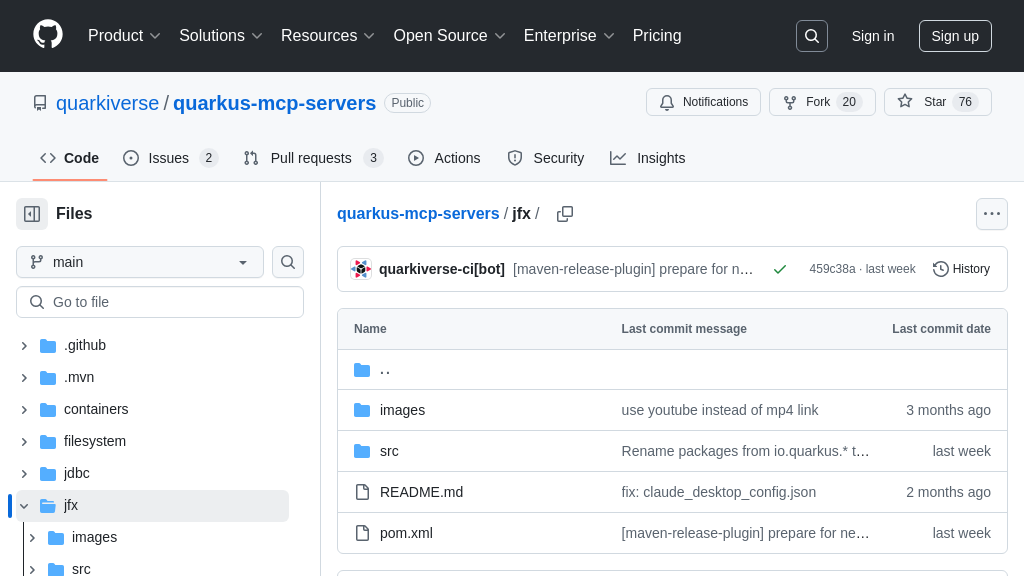The width and height of the screenshot is (1024, 576).
Task: Copy path using the copy icon
Action: click(565, 214)
